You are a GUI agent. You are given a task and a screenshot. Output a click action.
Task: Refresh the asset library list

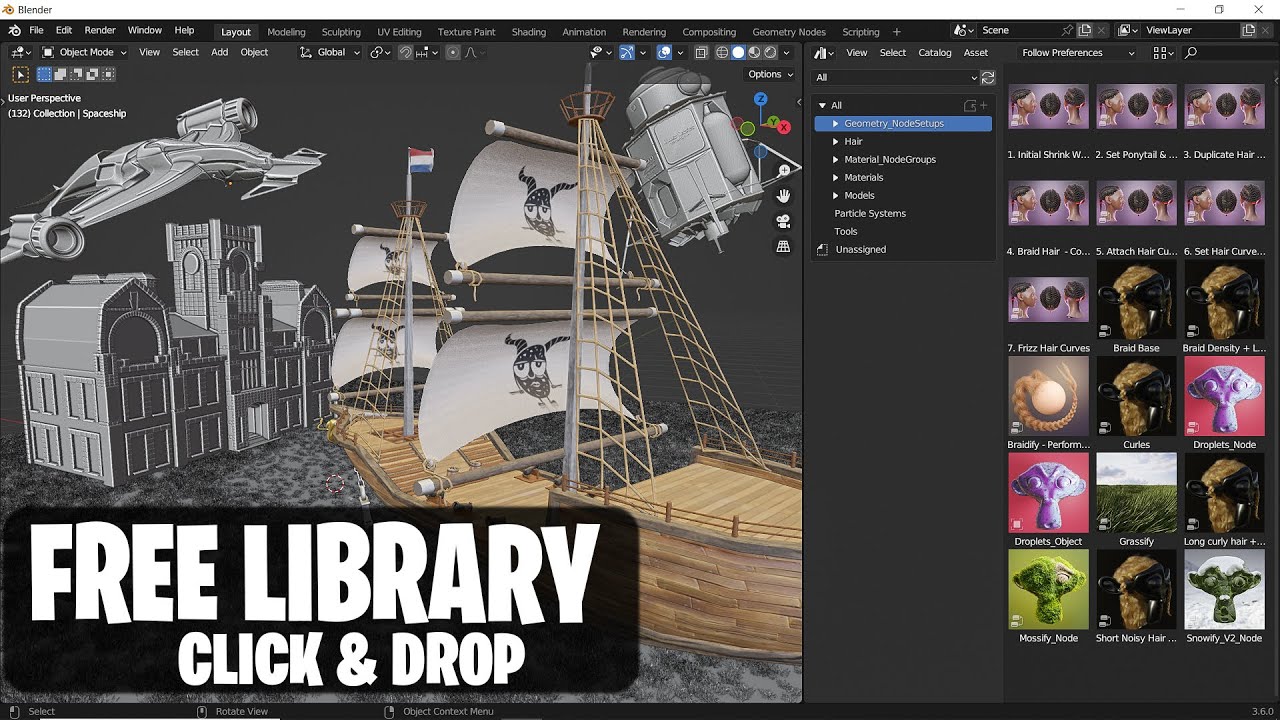pos(988,77)
